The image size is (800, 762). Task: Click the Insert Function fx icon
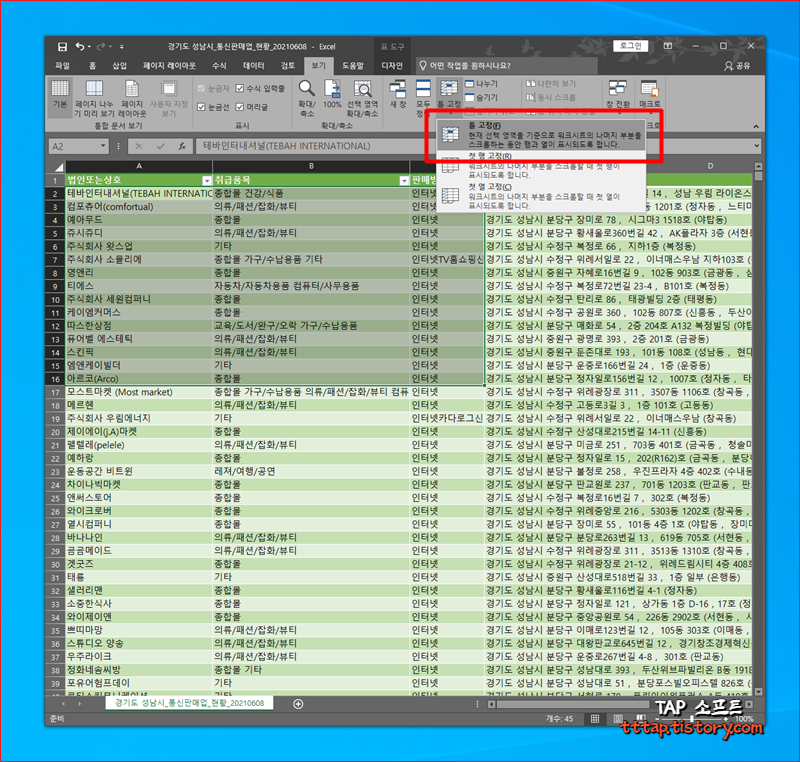click(x=182, y=146)
